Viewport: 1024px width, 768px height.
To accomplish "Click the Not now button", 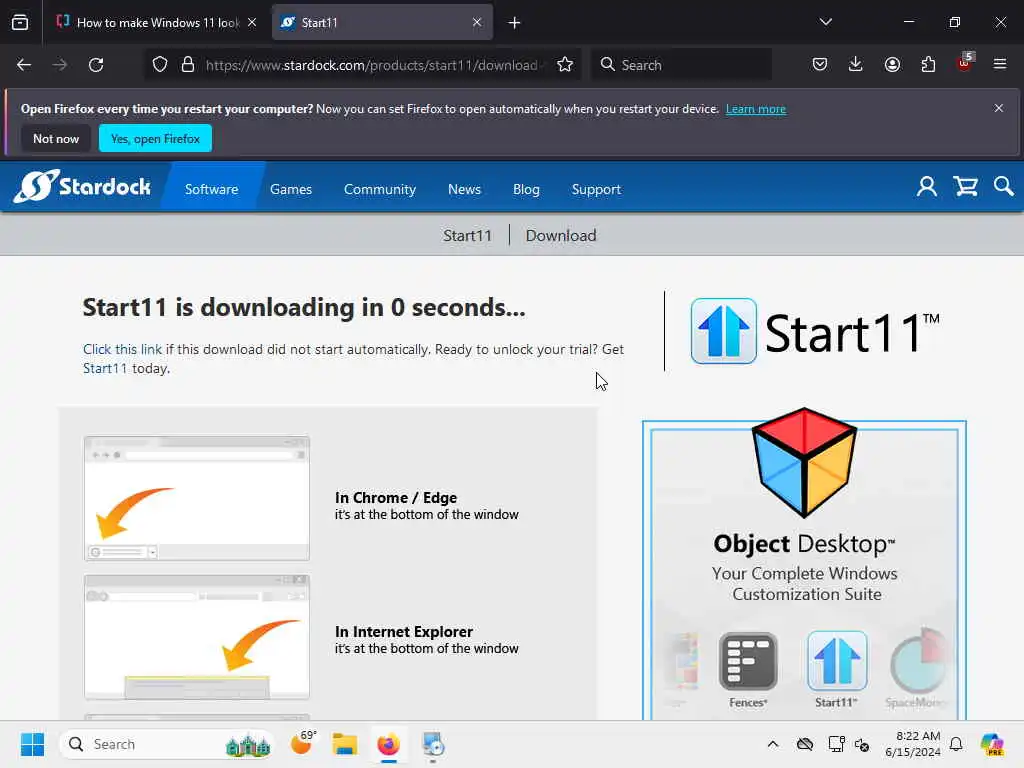I will (x=56, y=138).
